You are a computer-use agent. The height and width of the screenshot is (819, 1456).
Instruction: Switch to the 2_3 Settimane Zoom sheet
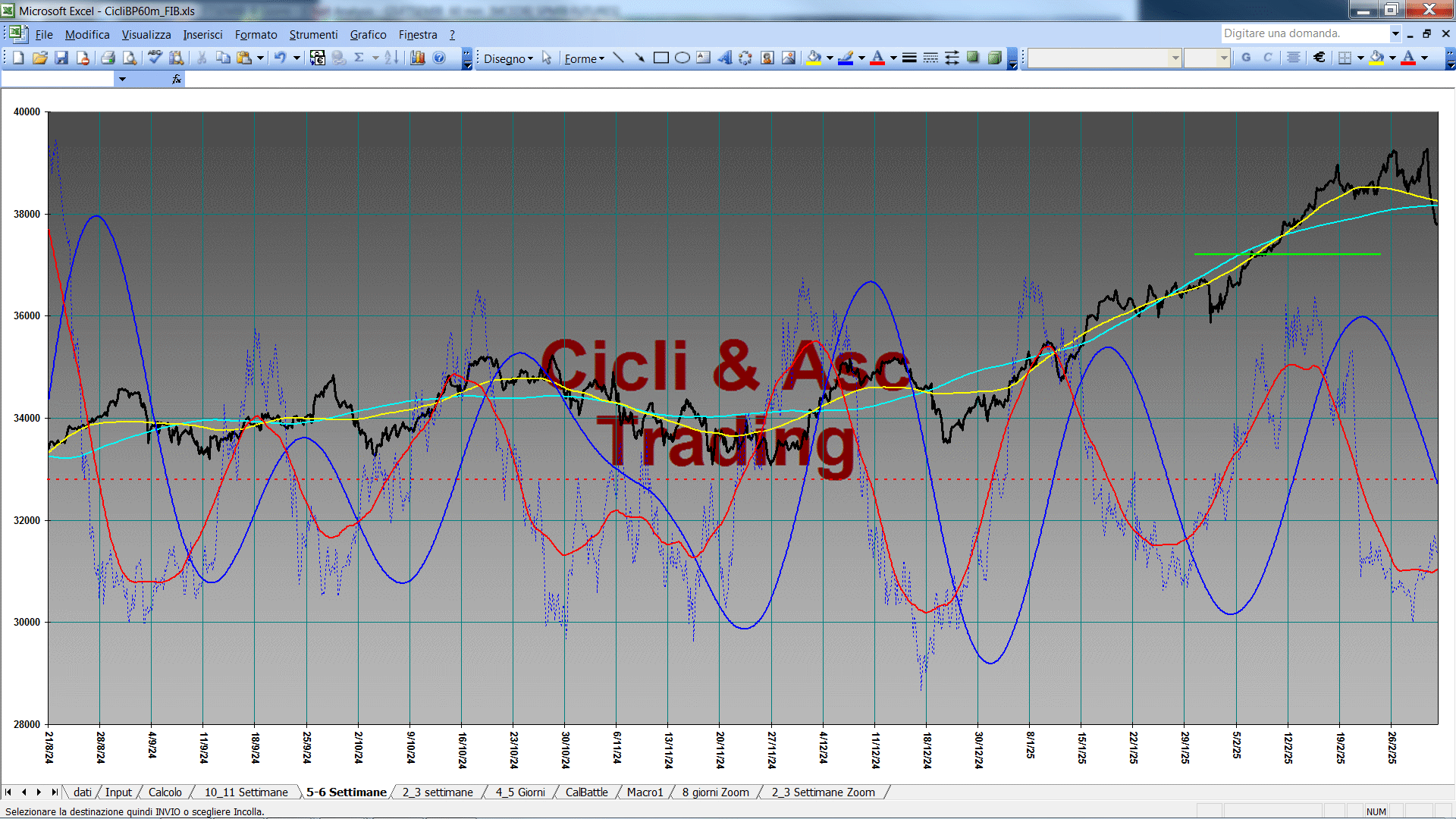pyautogui.click(x=823, y=792)
